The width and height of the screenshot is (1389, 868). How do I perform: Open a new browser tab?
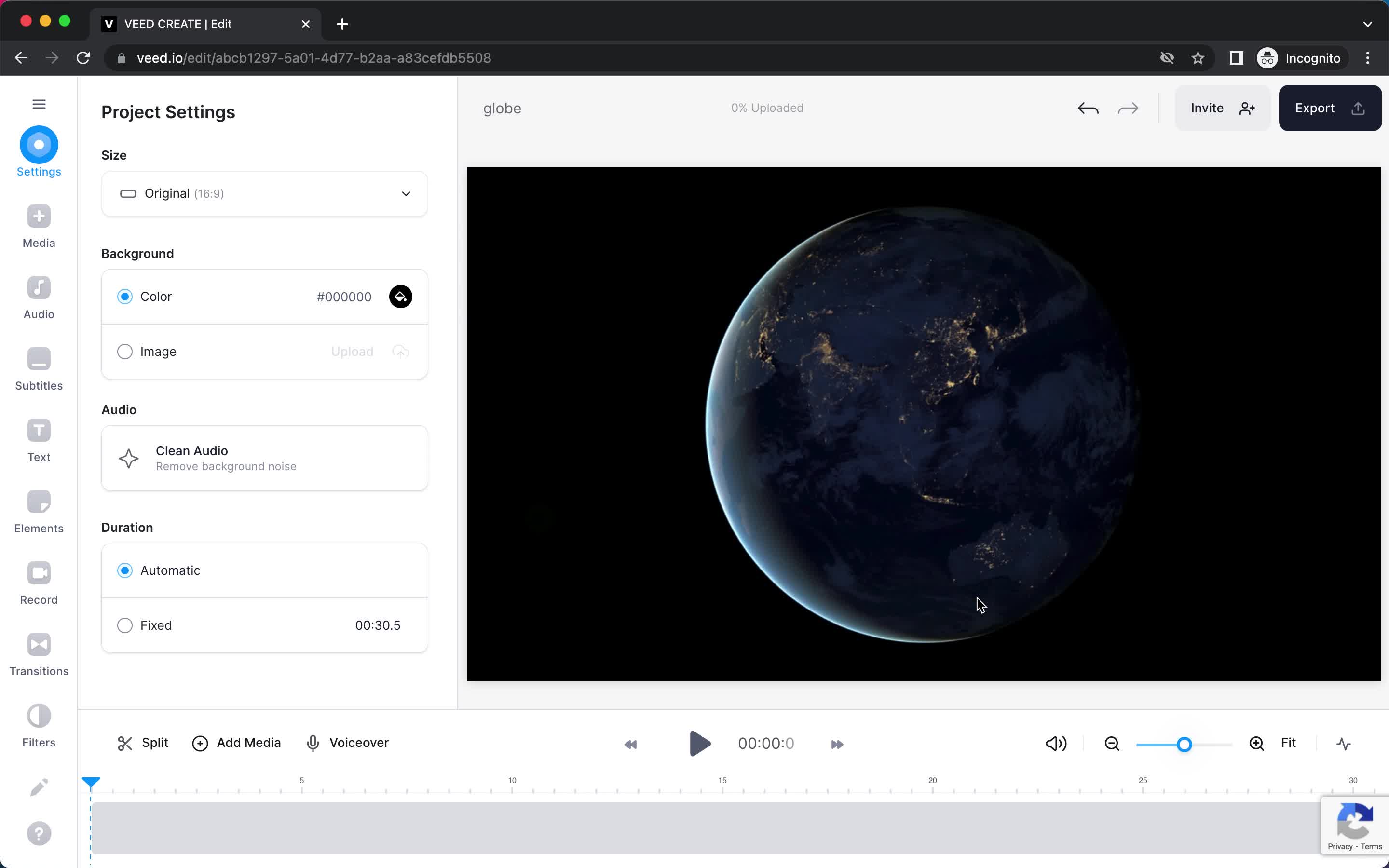tap(342, 24)
